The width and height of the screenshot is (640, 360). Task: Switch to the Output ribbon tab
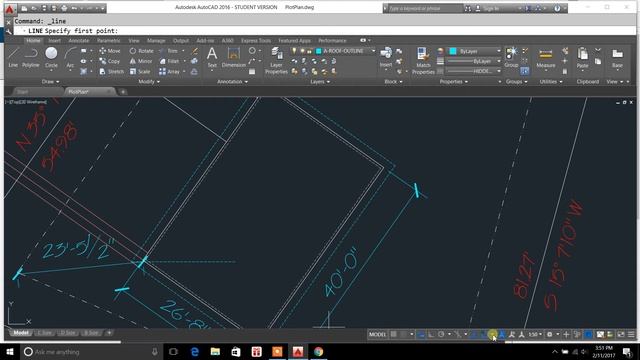181,40
